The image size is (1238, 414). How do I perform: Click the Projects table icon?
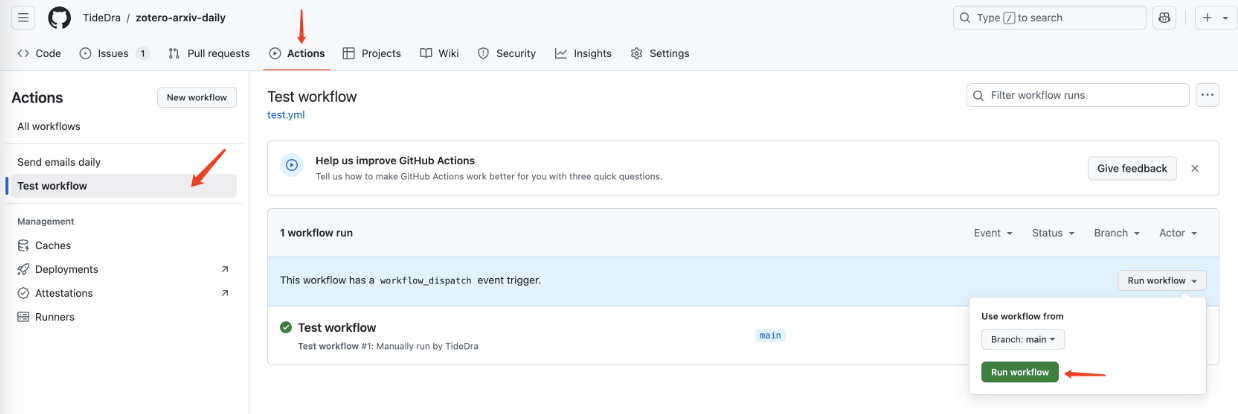pyautogui.click(x=349, y=53)
